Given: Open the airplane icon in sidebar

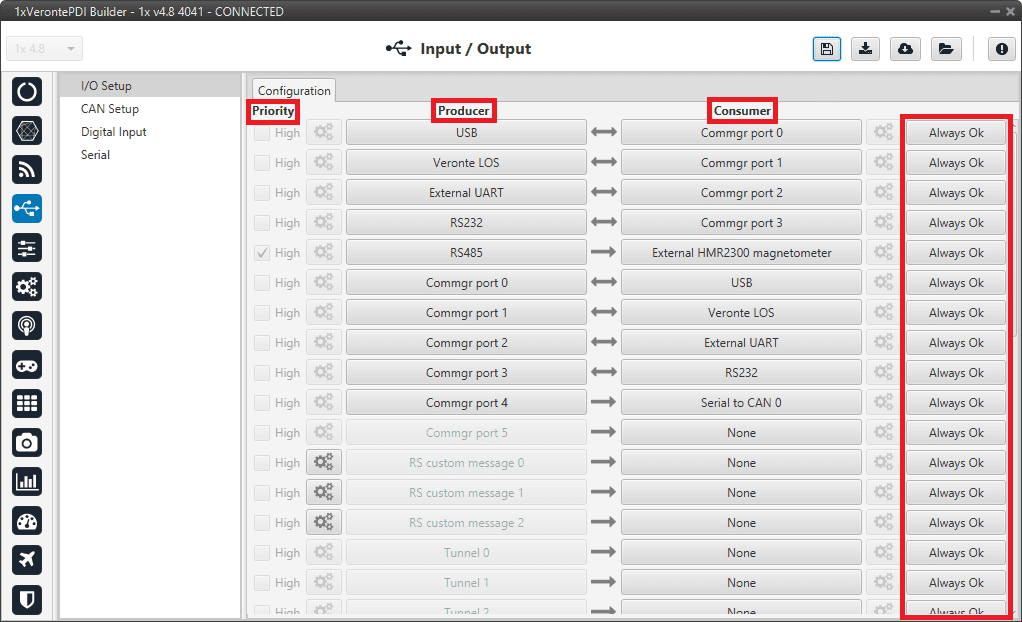Looking at the screenshot, I should pyautogui.click(x=27, y=559).
